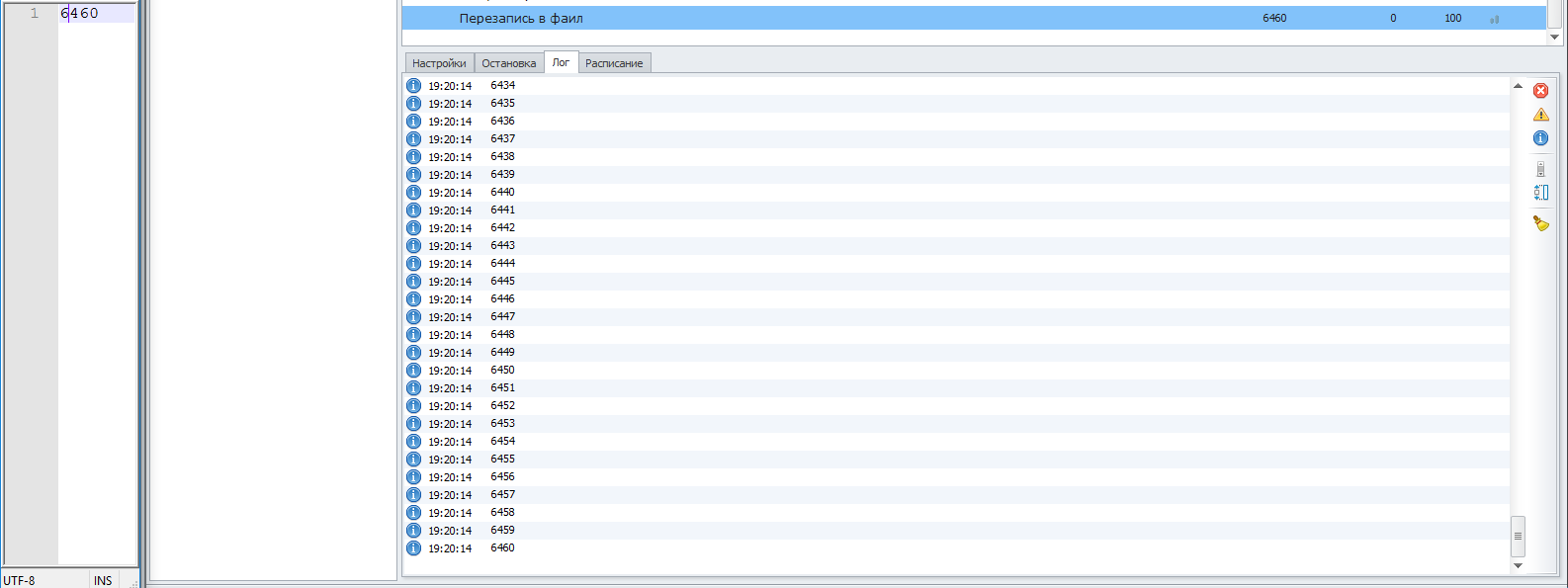This screenshot has height=588, width=1568.
Task: Select log message 6444
Action: (x=502, y=264)
